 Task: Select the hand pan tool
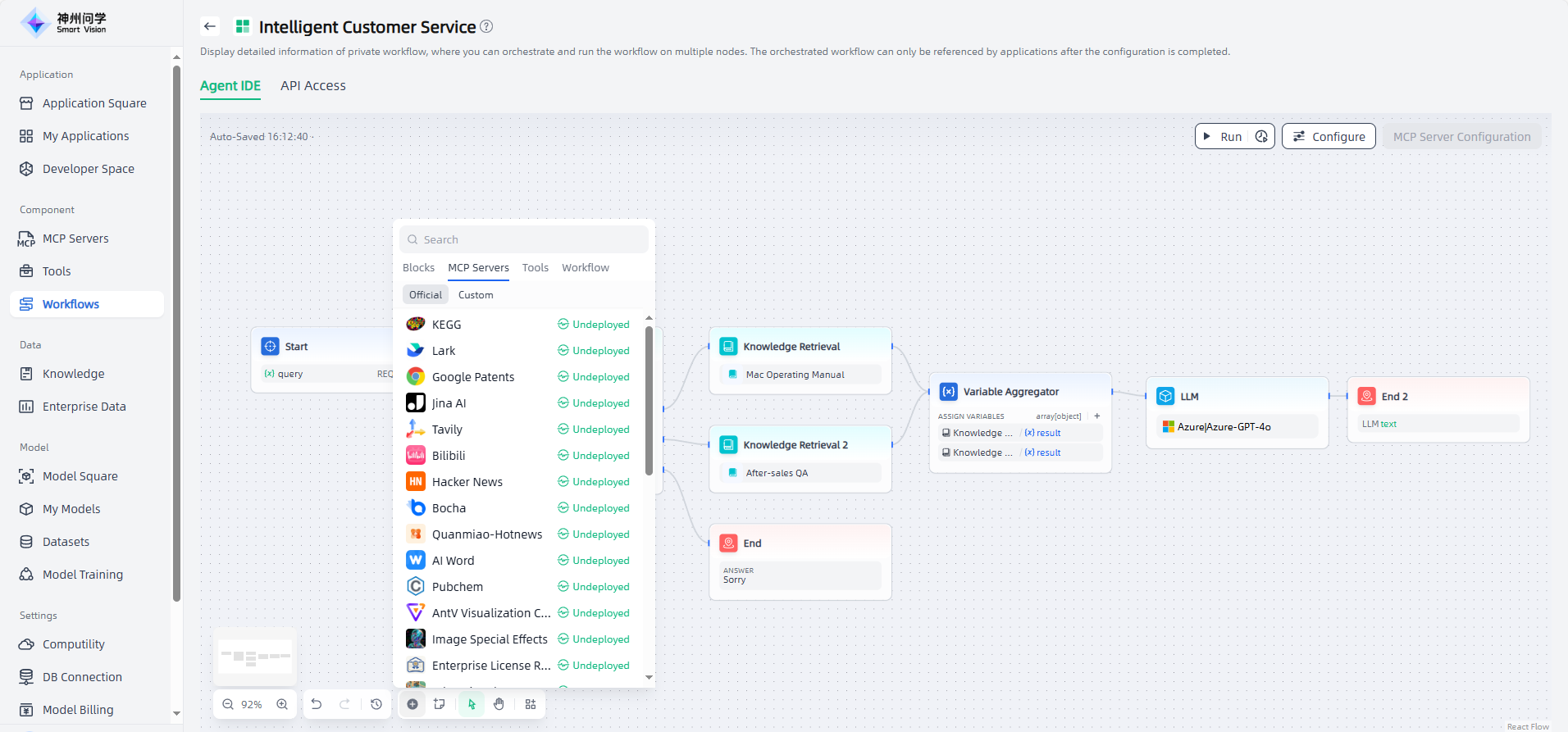499,704
